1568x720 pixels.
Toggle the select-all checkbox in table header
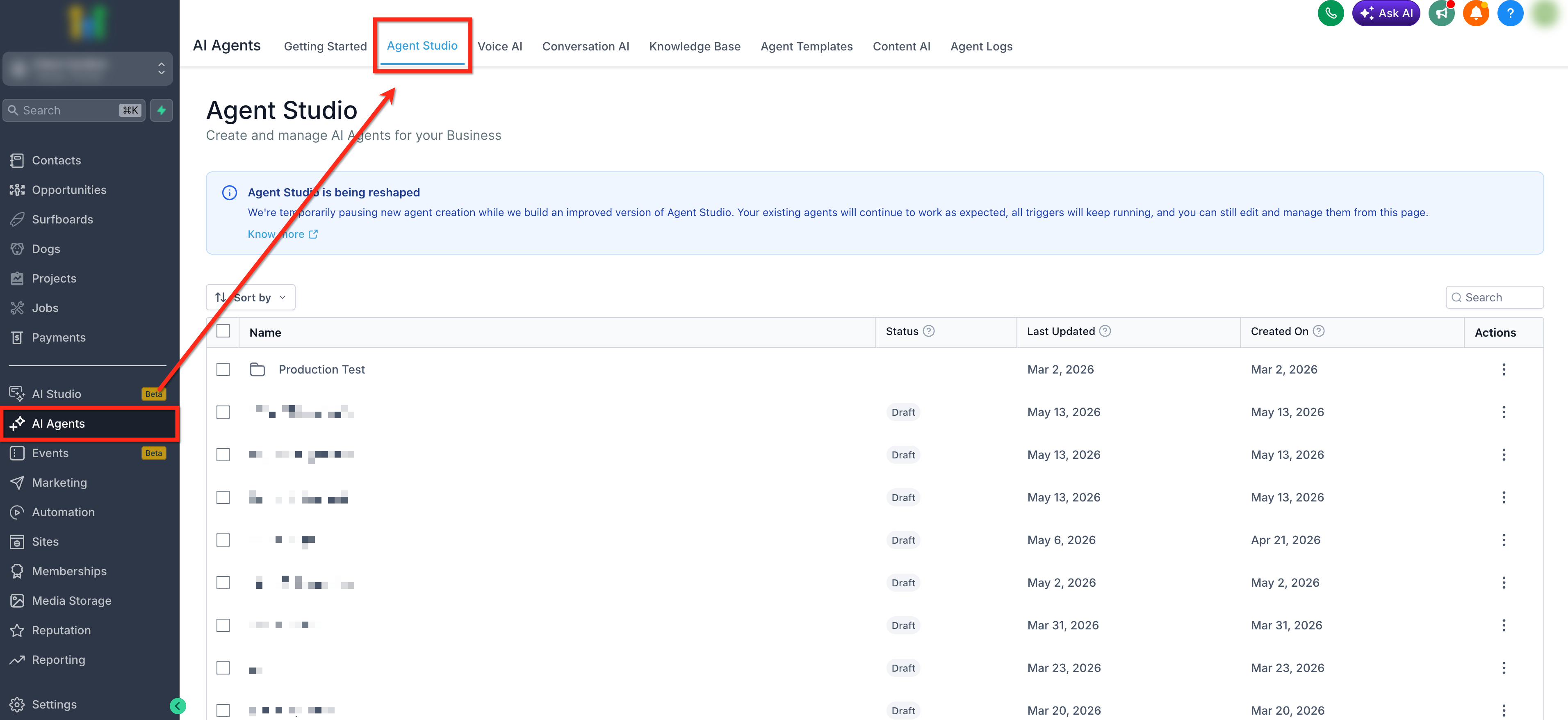click(223, 331)
